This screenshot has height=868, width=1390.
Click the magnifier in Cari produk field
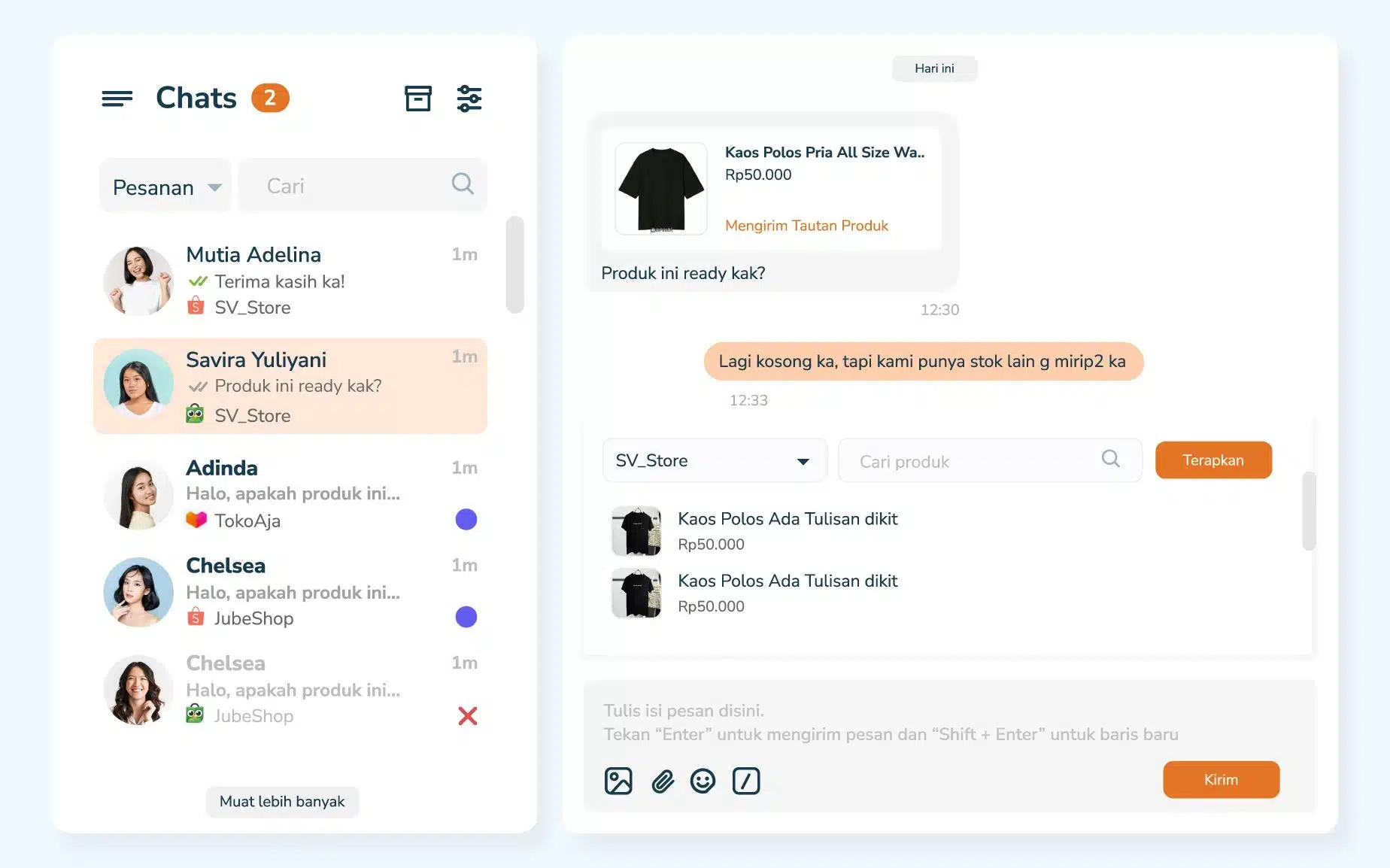(1111, 458)
